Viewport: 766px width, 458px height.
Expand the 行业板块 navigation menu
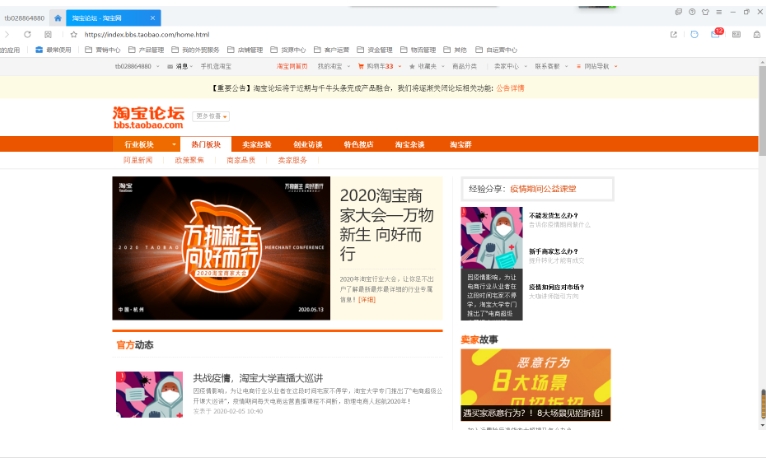tap(146, 145)
